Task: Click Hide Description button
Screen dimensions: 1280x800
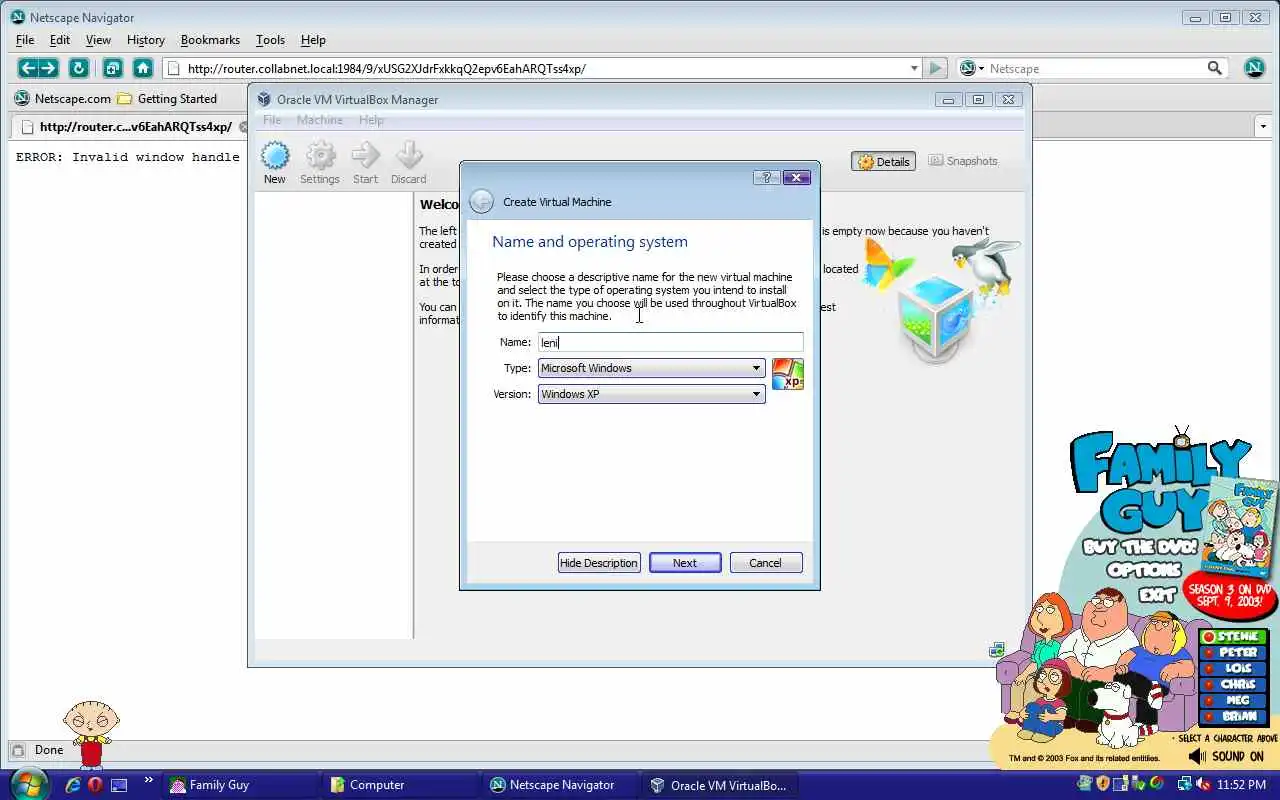Action: (599, 563)
